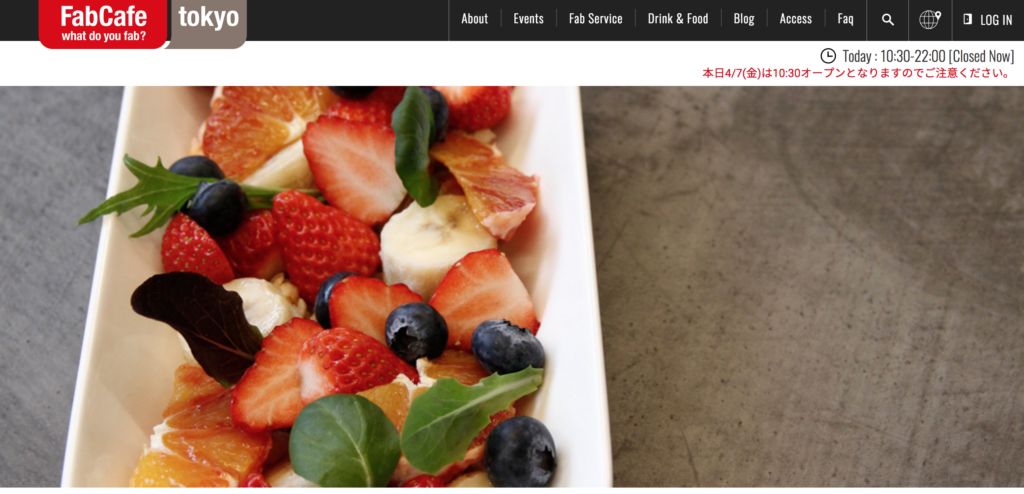Click the FabCafe red logo
This screenshot has height=494, width=1024.
coord(103,24)
